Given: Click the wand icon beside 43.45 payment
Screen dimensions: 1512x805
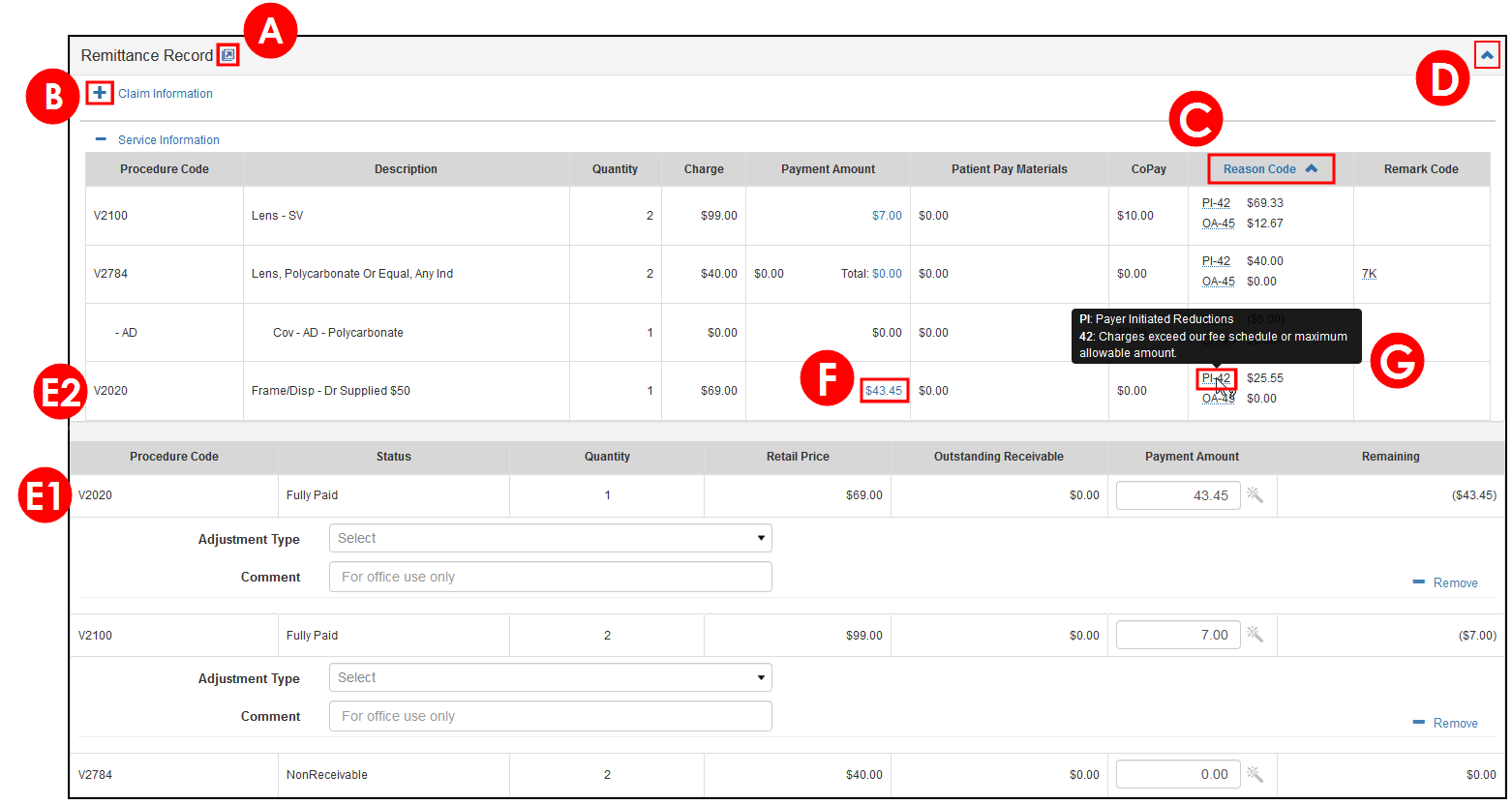Looking at the screenshot, I should coord(1255,495).
